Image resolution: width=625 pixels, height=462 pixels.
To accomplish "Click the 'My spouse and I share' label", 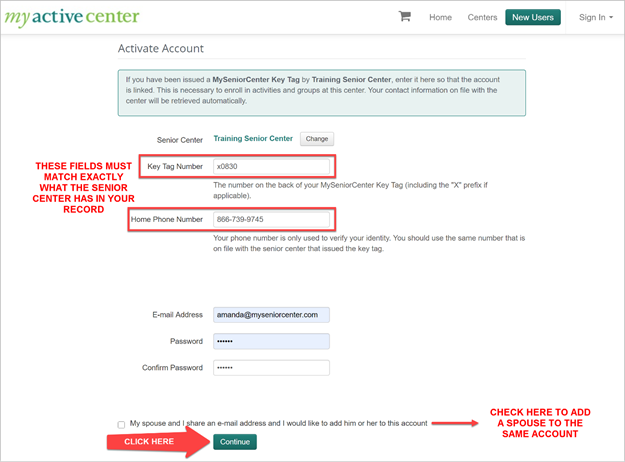I will 278,423.
